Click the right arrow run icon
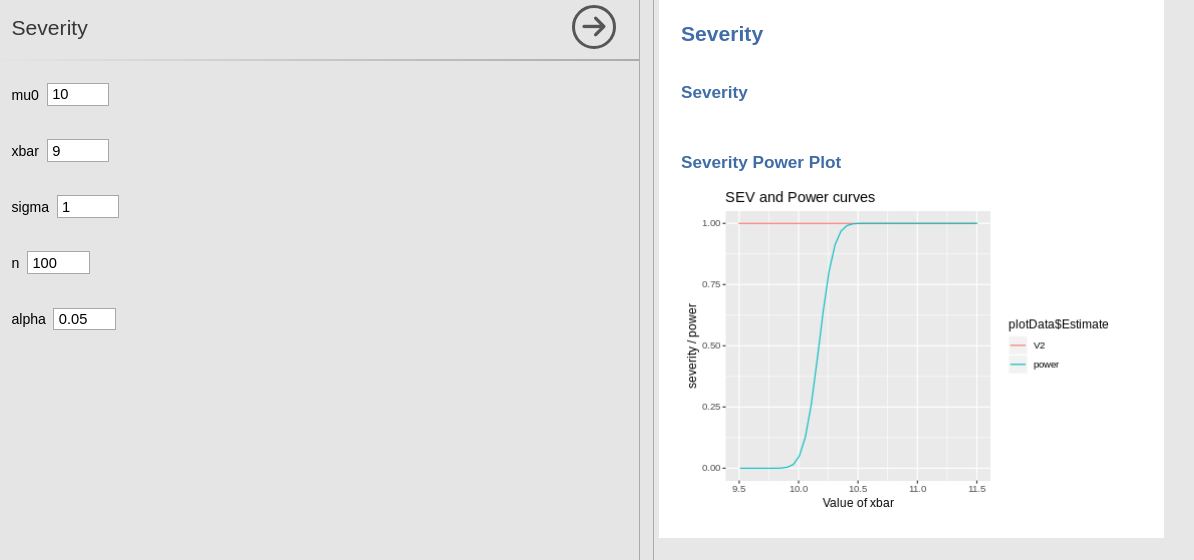Viewport: 1194px width, 560px height. click(593, 27)
